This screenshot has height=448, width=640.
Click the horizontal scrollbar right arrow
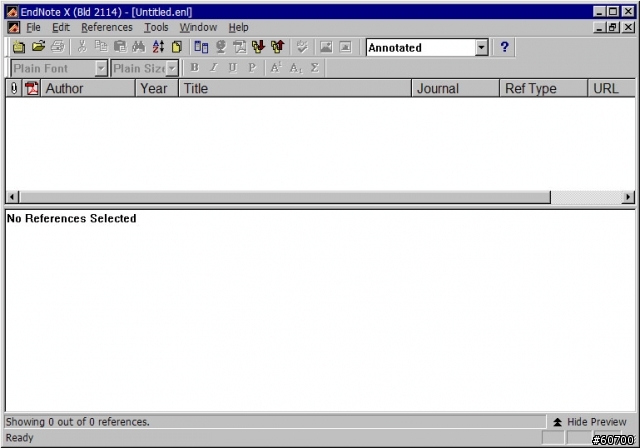click(x=628, y=197)
